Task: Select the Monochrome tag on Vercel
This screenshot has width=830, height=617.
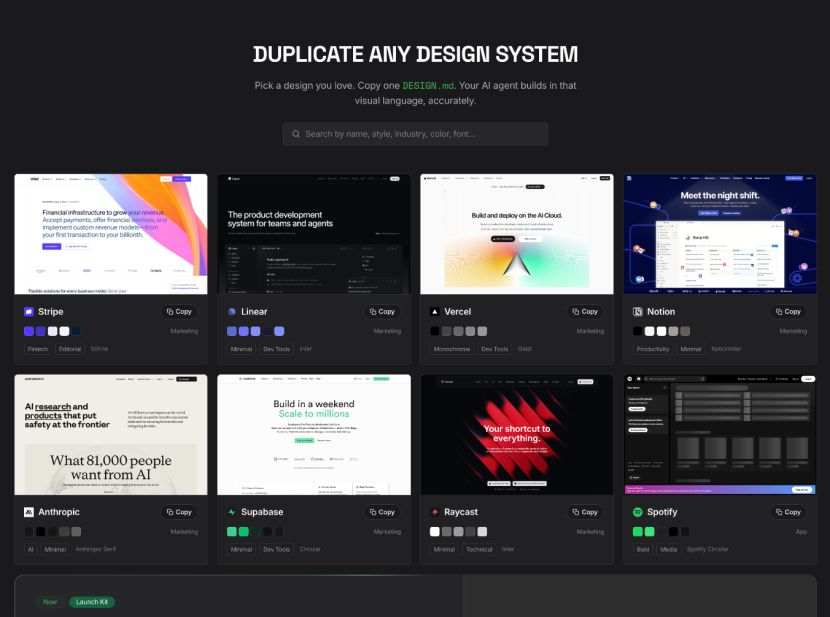Action: (452, 349)
